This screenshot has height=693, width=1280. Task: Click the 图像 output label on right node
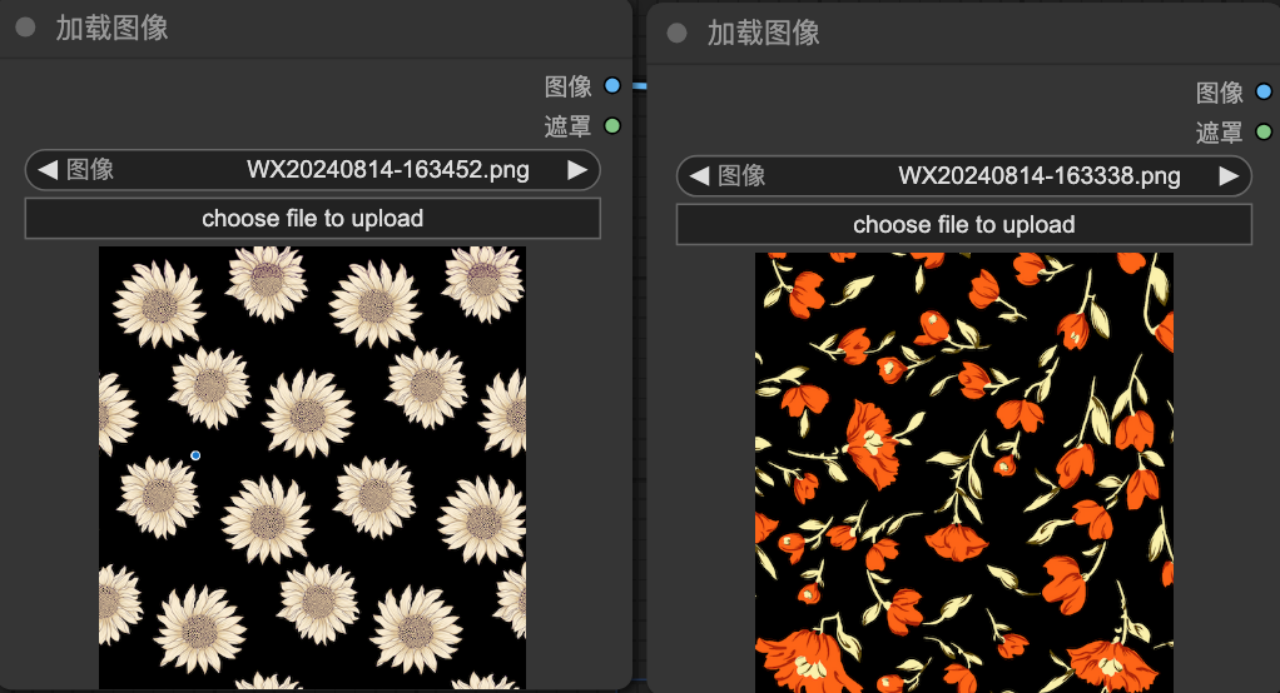click(x=1220, y=93)
